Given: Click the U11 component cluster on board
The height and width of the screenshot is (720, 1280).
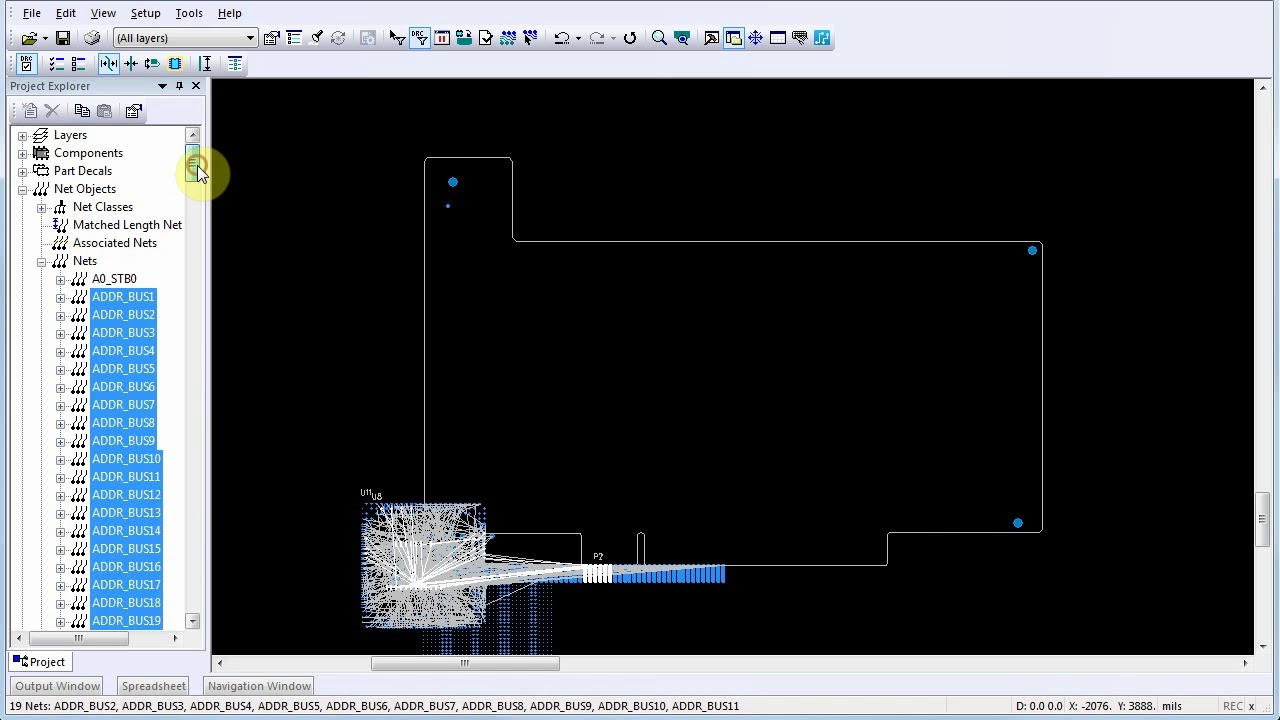Looking at the screenshot, I should click(423, 565).
